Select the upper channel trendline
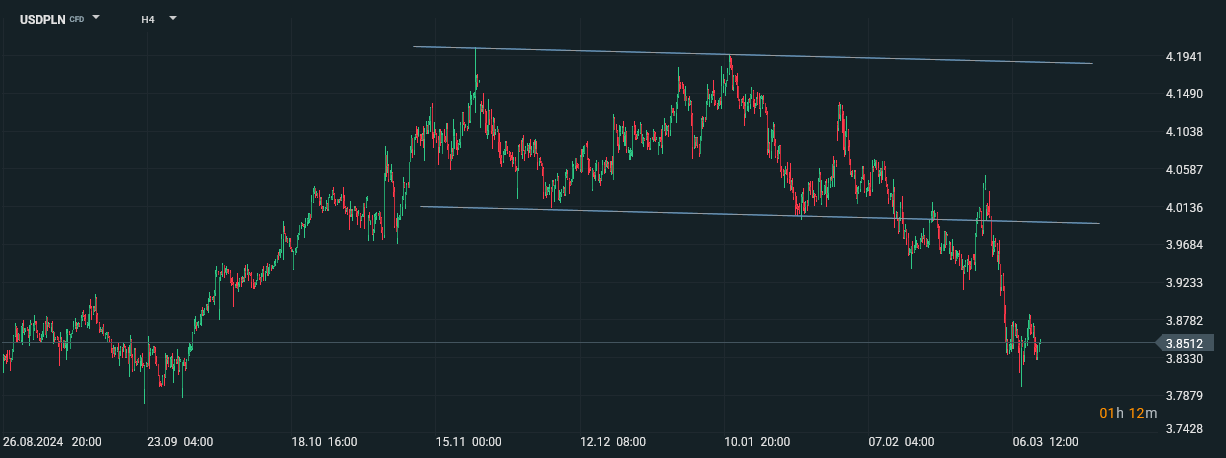 click(752, 55)
